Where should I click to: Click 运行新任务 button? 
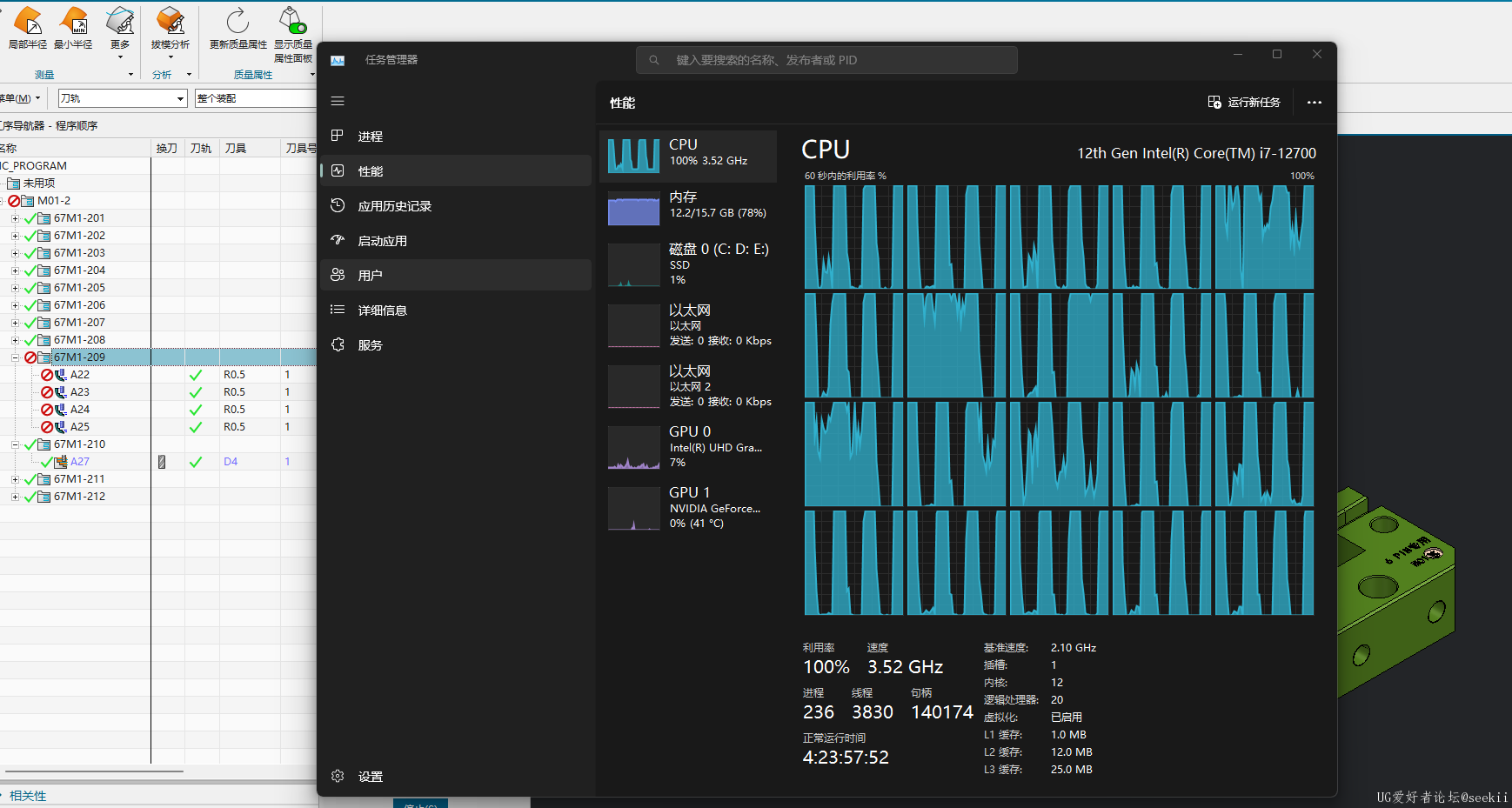[1244, 103]
